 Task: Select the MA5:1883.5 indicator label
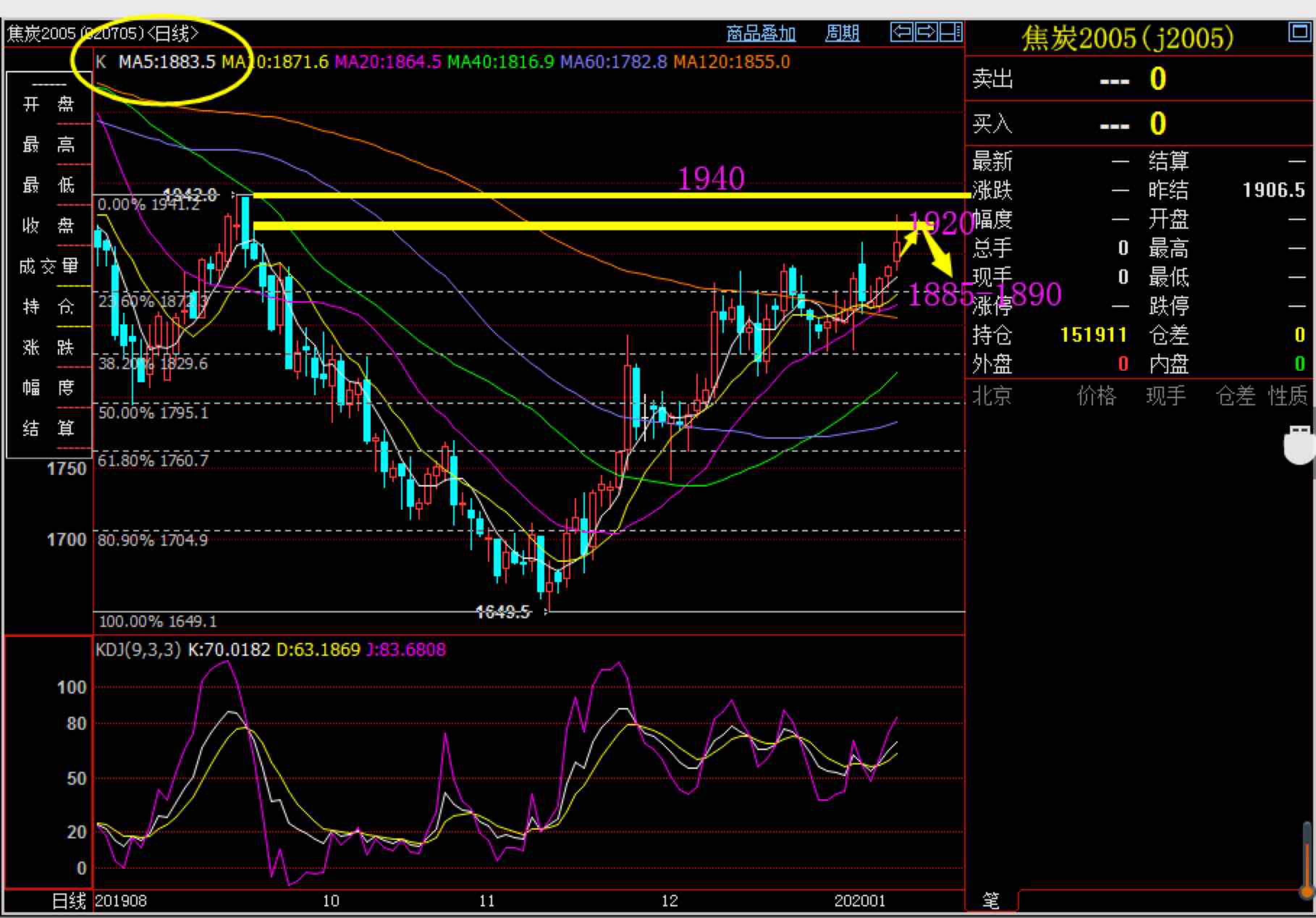pyautogui.click(x=167, y=62)
